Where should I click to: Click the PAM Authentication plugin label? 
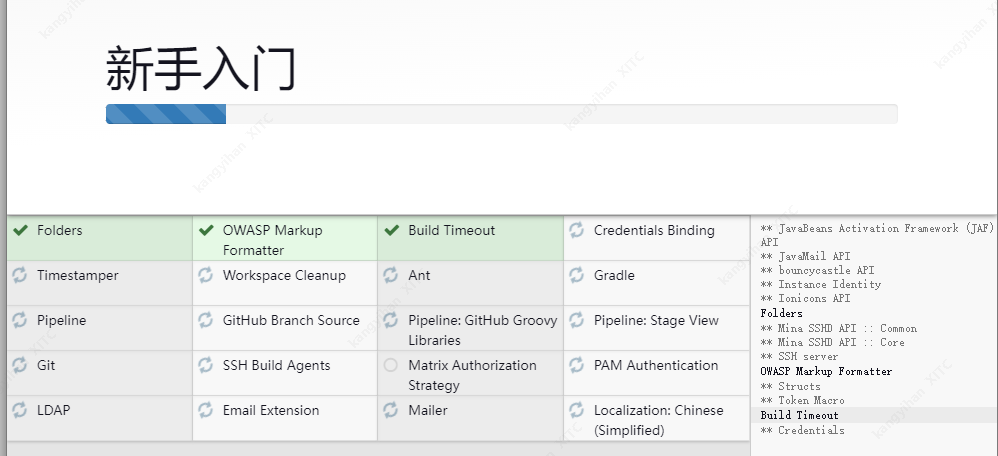[656, 366]
